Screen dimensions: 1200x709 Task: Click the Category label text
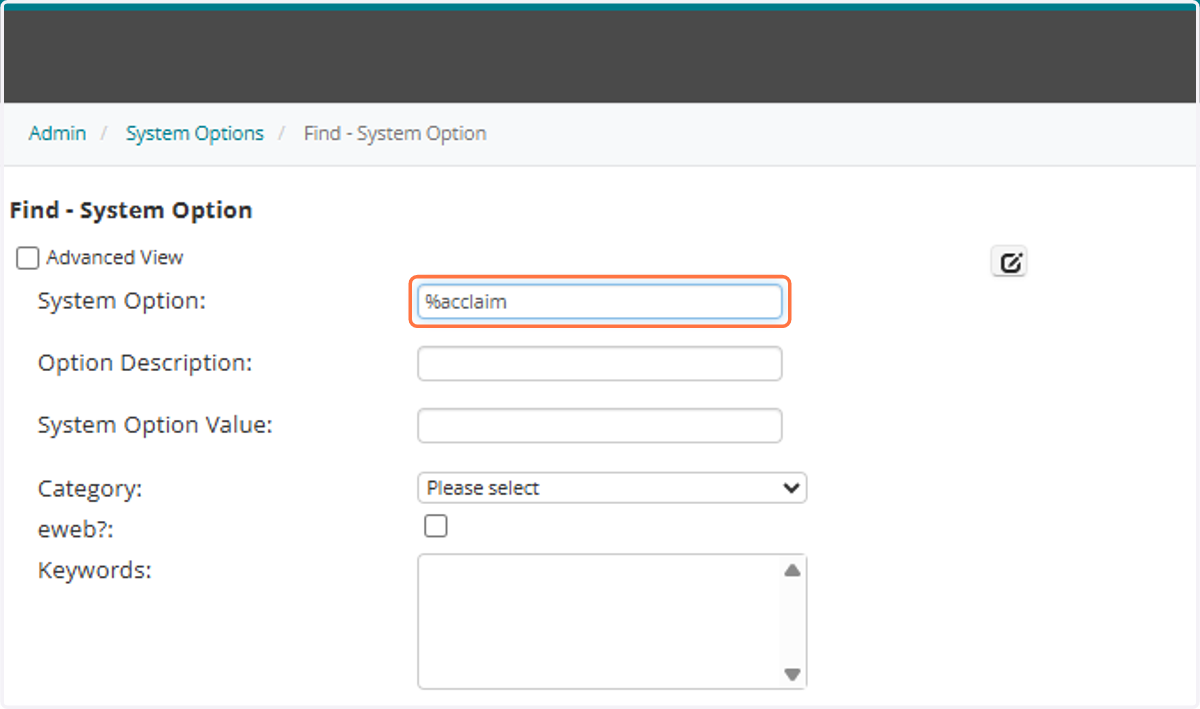[x=90, y=489]
